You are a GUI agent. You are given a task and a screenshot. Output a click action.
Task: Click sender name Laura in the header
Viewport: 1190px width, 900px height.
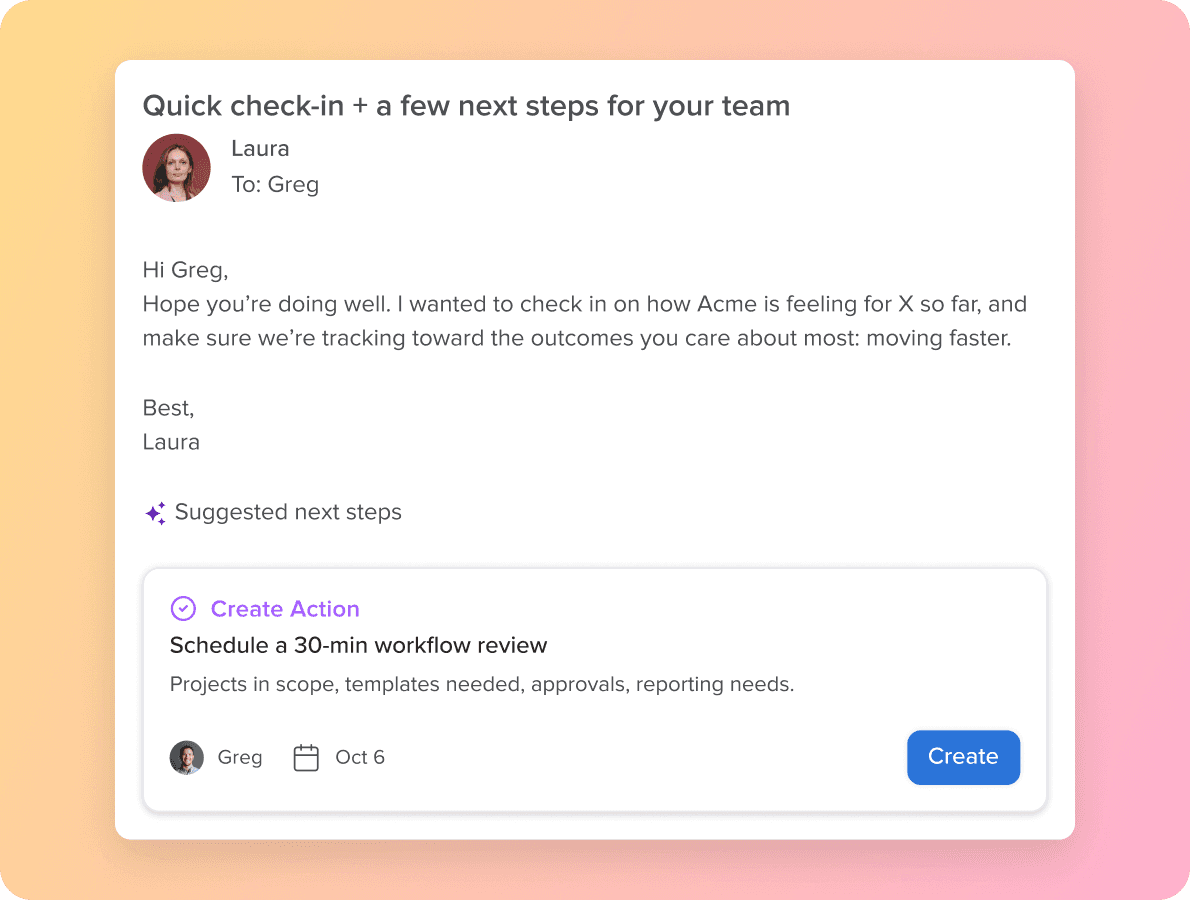[x=260, y=148]
